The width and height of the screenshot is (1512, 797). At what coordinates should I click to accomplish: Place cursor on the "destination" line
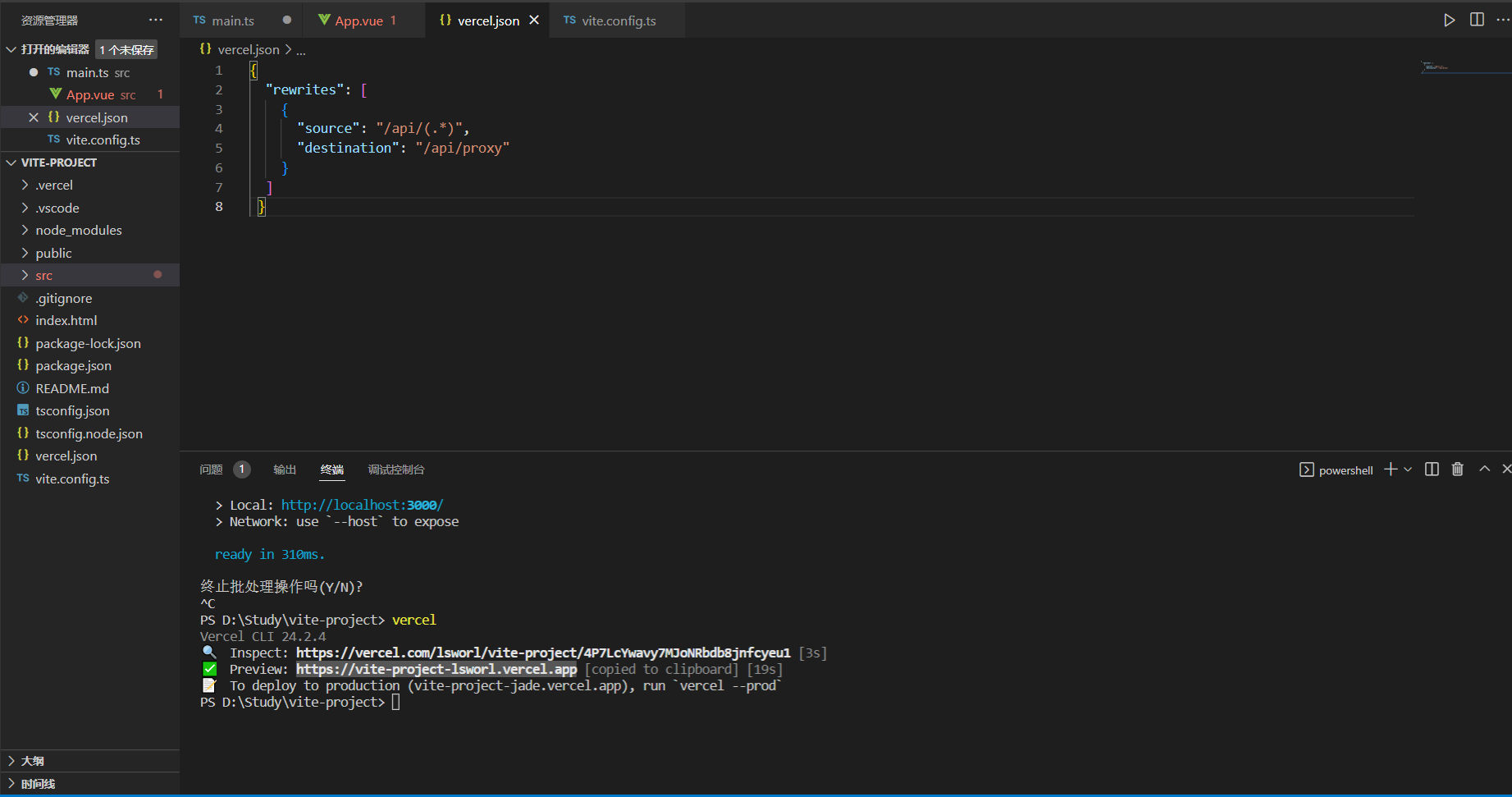tap(403, 149)
